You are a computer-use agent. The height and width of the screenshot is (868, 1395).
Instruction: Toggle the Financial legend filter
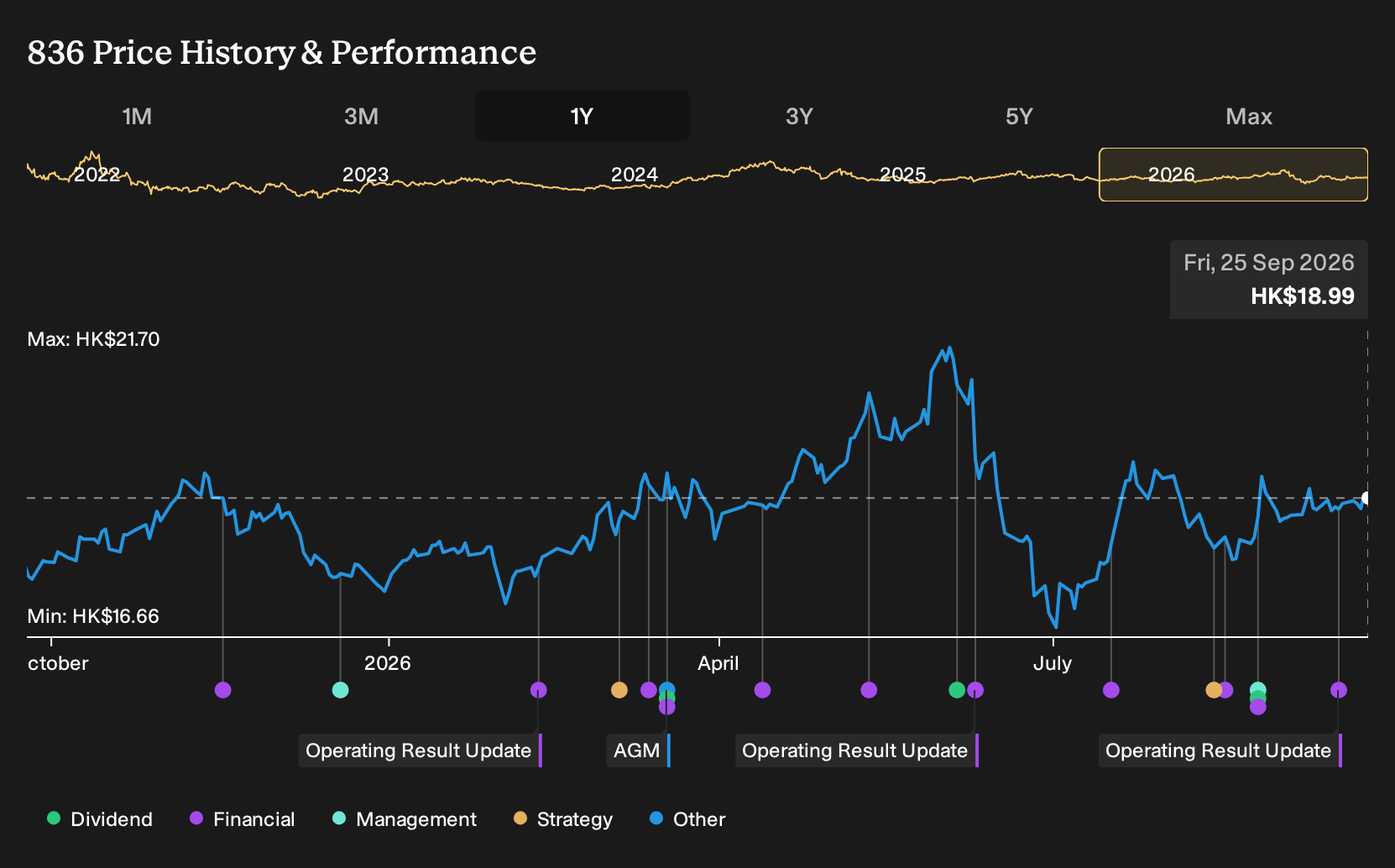[243, 818]
